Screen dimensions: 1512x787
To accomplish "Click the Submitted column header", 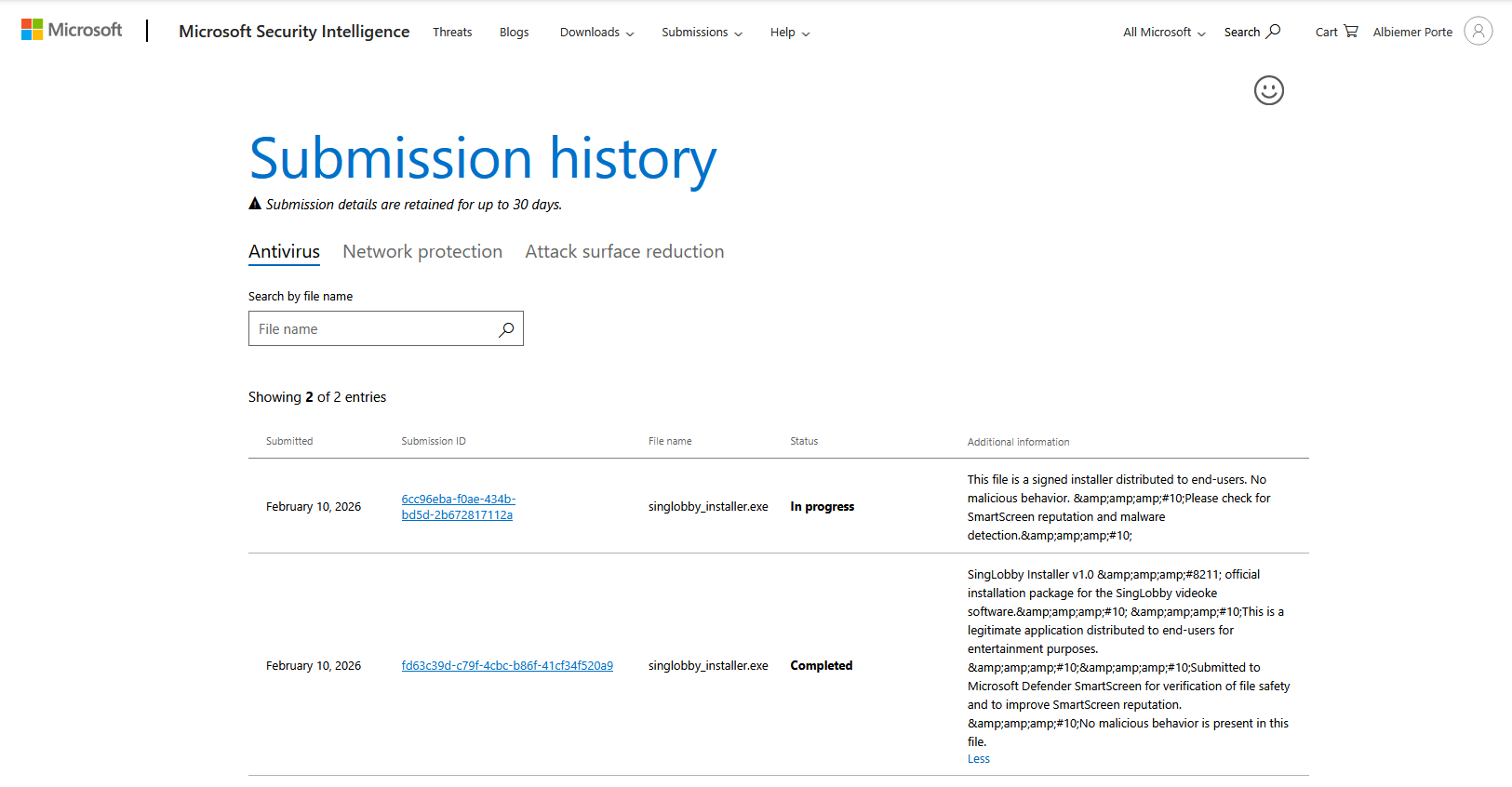I will click(289, 442).
